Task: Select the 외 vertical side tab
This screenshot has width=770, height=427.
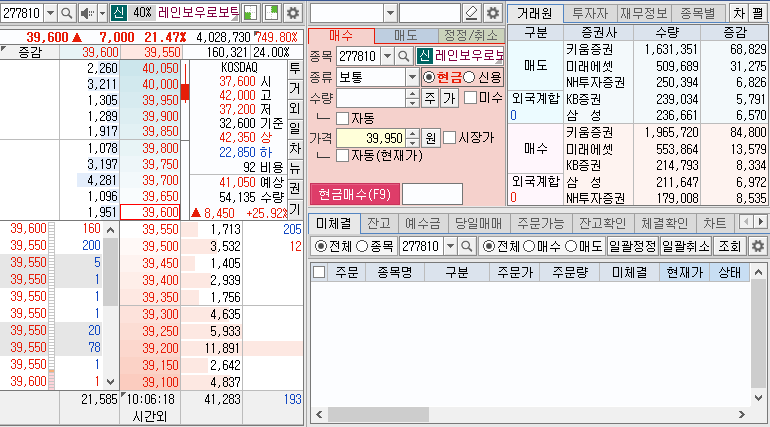Action: [x=295, y=108]
